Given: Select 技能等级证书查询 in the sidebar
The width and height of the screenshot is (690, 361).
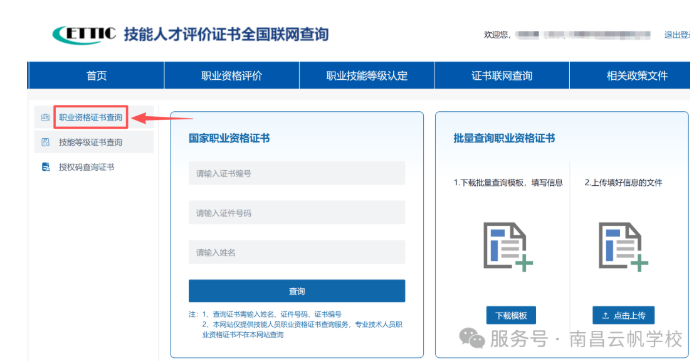Looking at the screenshot, I should (94, 142).
